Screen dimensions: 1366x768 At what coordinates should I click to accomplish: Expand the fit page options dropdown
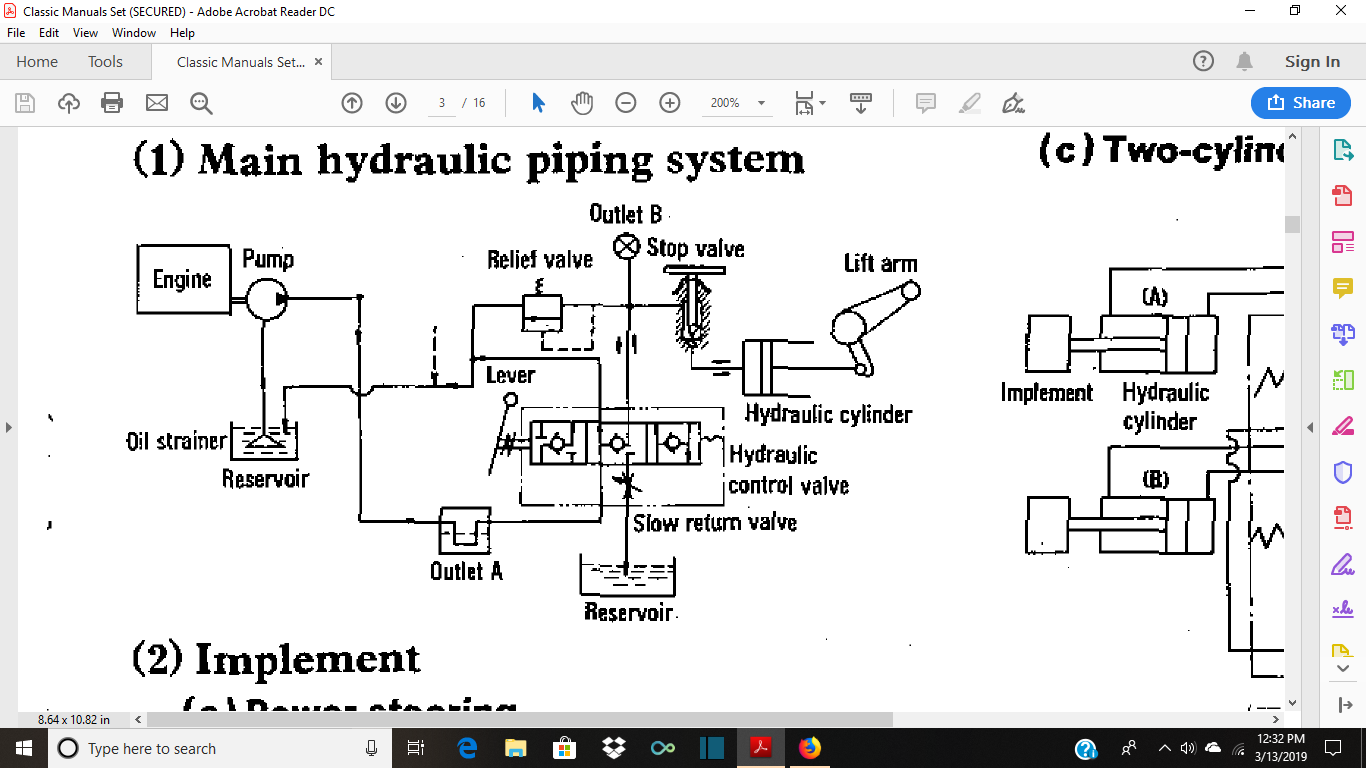[x=822, y=103]
